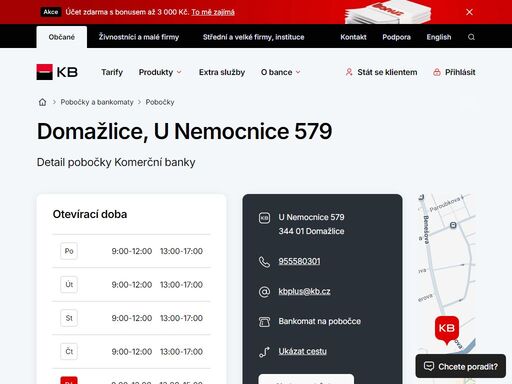The height and width of the screenshot is (384, 512).
Task: Click the Ukázat cestu link
Action: pyautogui.click(x=302, y=351)
